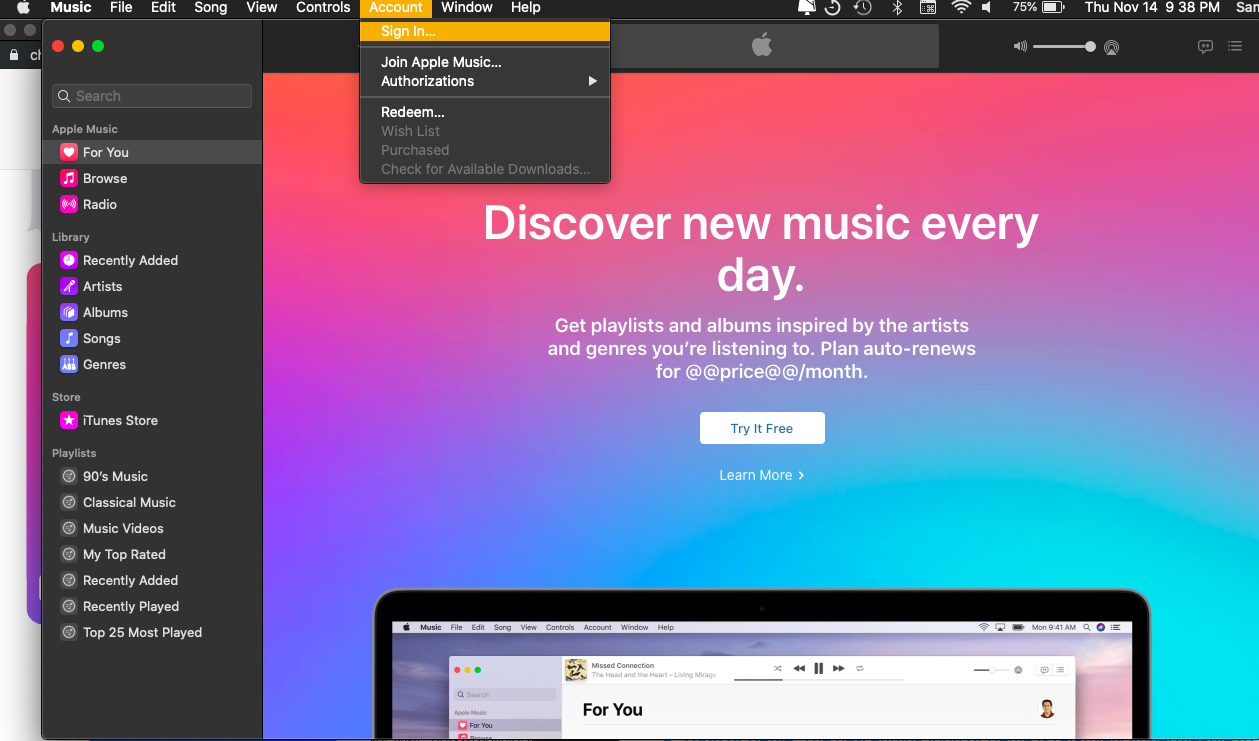Click the Songs note icon
Screen dimensions: 1259x741
pos(68,338)
